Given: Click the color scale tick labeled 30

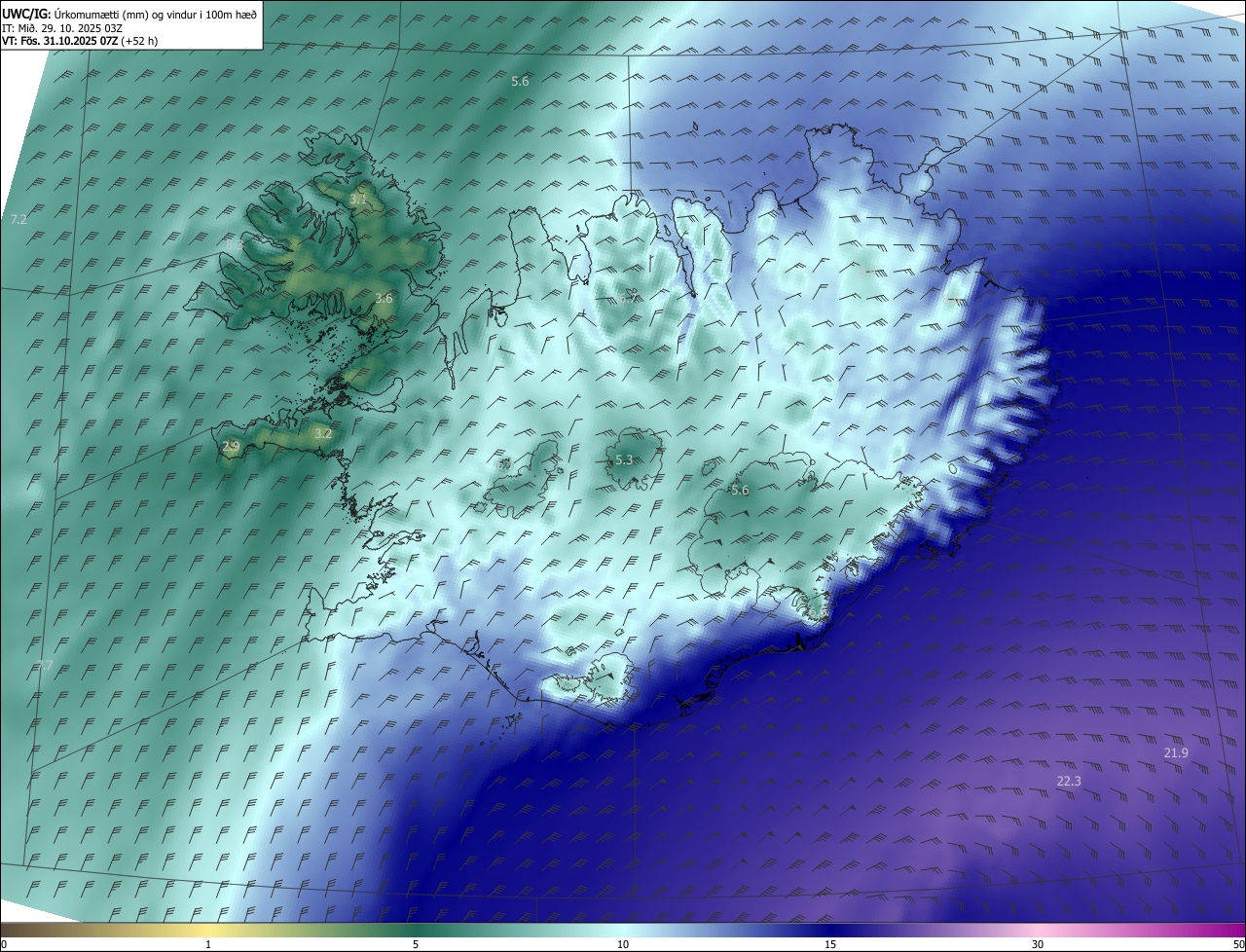Looking at the screenshot, I should [x=1038, y=944].
